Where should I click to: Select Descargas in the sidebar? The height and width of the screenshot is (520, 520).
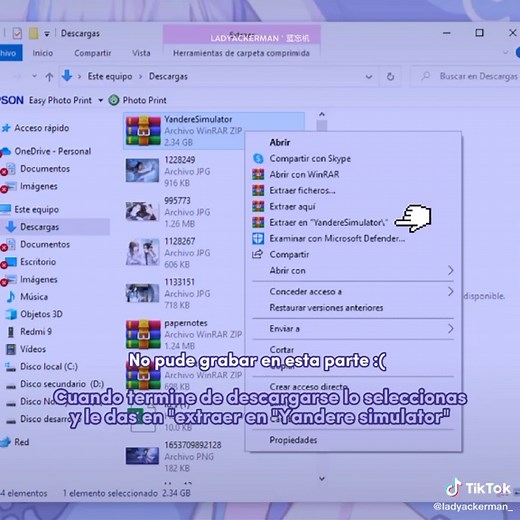point(39,227)
